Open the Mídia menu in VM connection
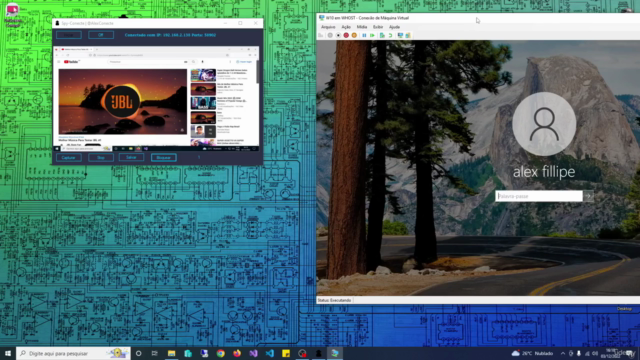 (362, 27)
